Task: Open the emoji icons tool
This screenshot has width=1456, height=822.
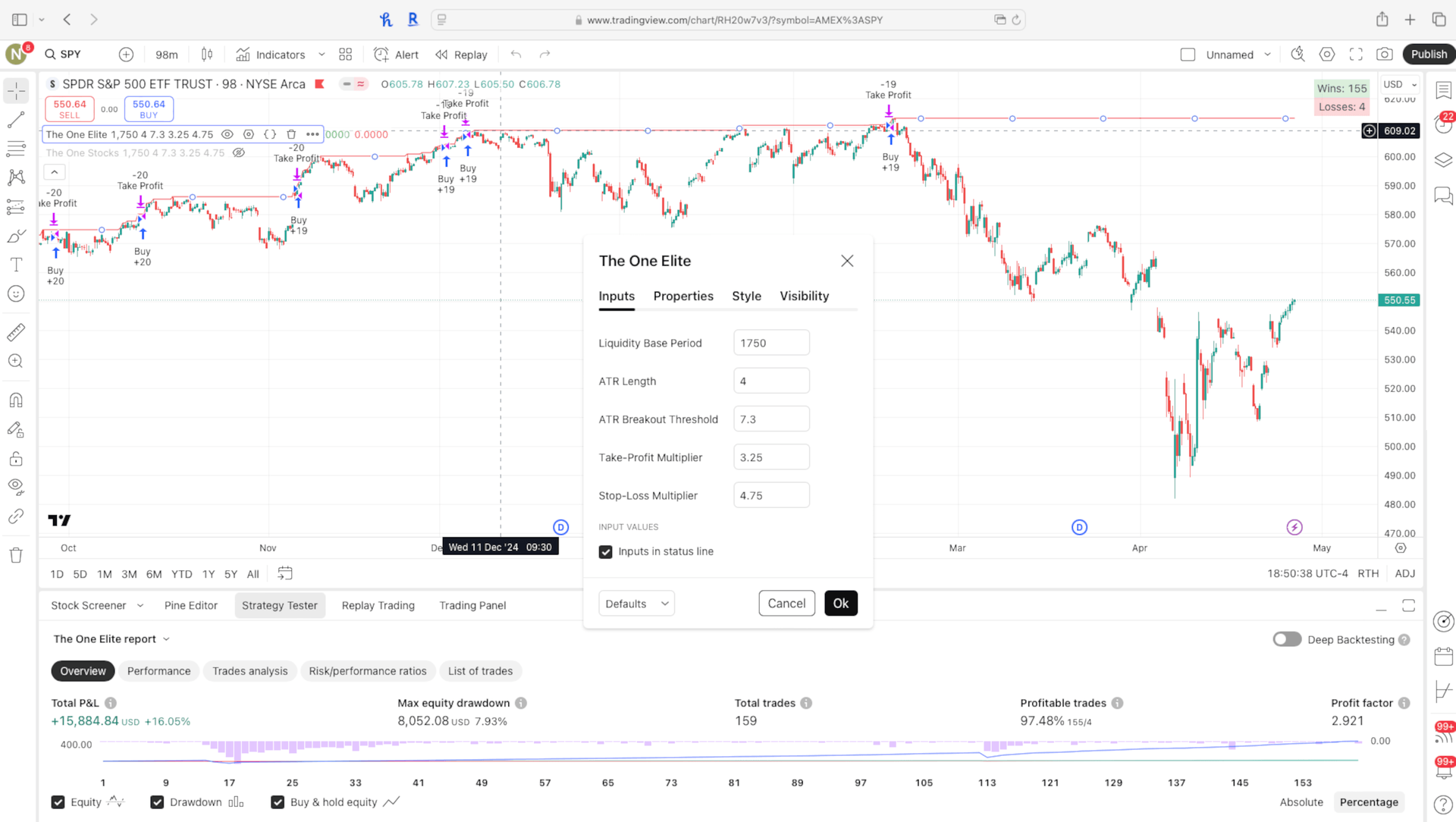Action: point(16,293)
